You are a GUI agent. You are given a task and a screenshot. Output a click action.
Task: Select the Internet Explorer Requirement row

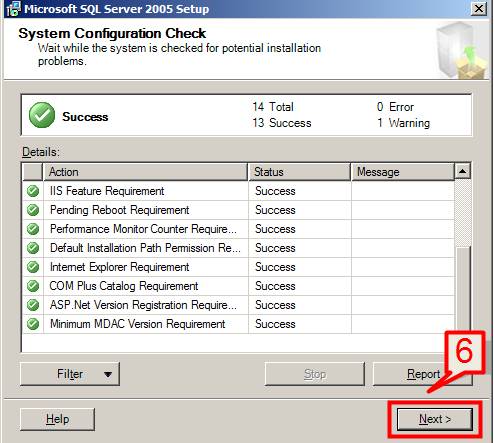[x=238, y=267]
